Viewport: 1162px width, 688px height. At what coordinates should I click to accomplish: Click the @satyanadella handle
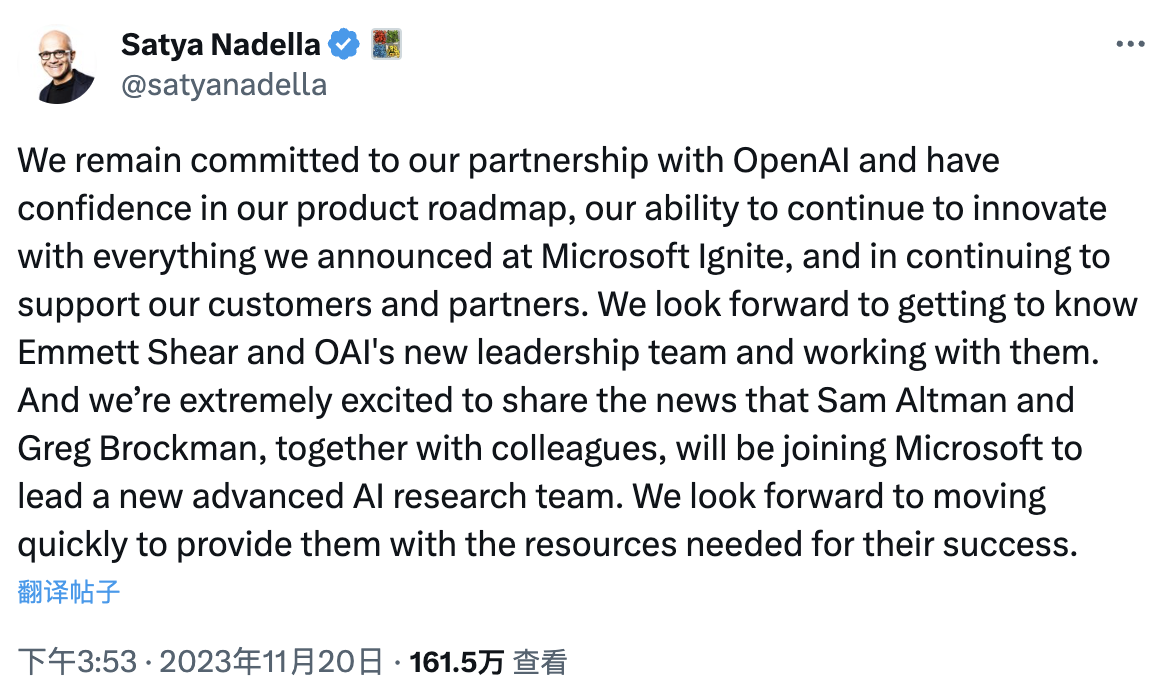point(222,84)
